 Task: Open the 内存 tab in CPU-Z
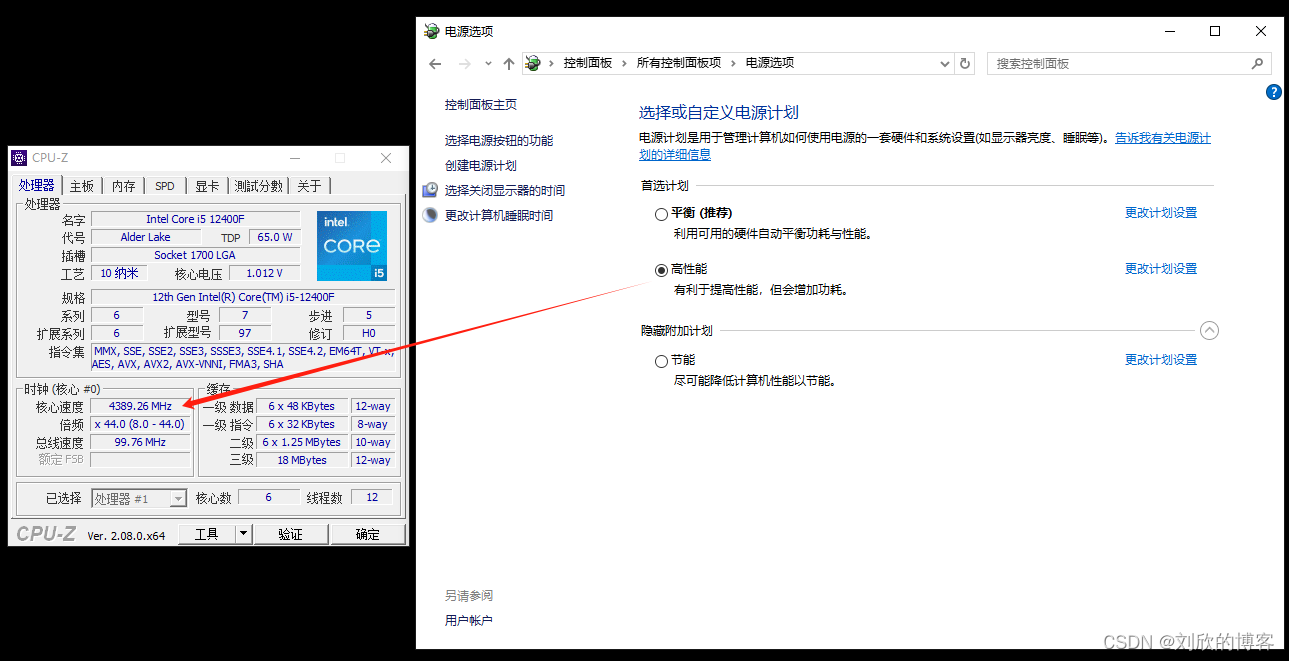click(x=124, y=186)
